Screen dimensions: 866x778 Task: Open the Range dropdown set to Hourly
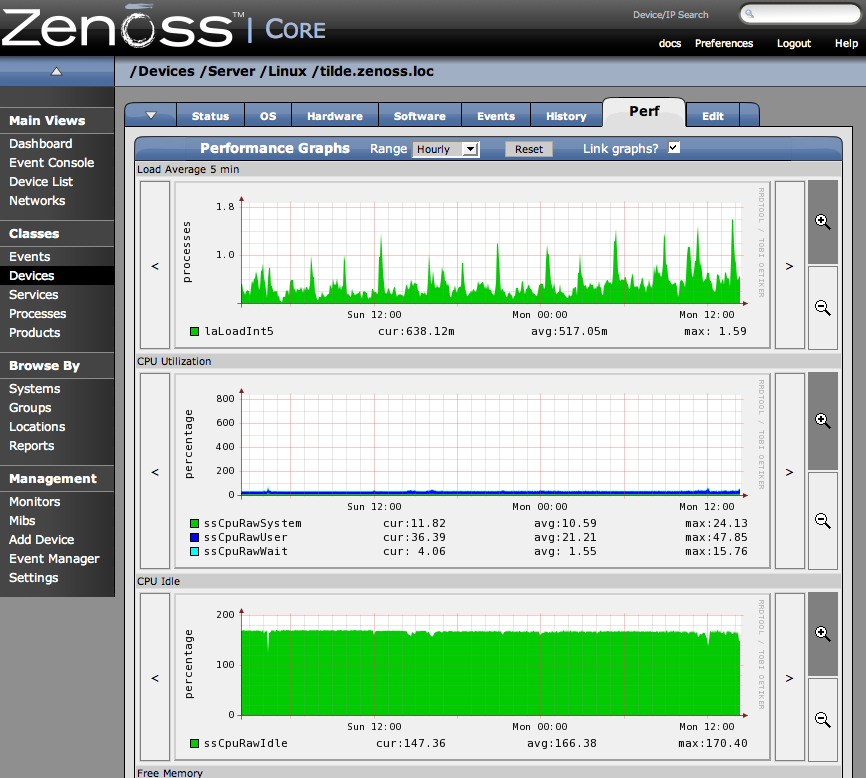(446, 149)
